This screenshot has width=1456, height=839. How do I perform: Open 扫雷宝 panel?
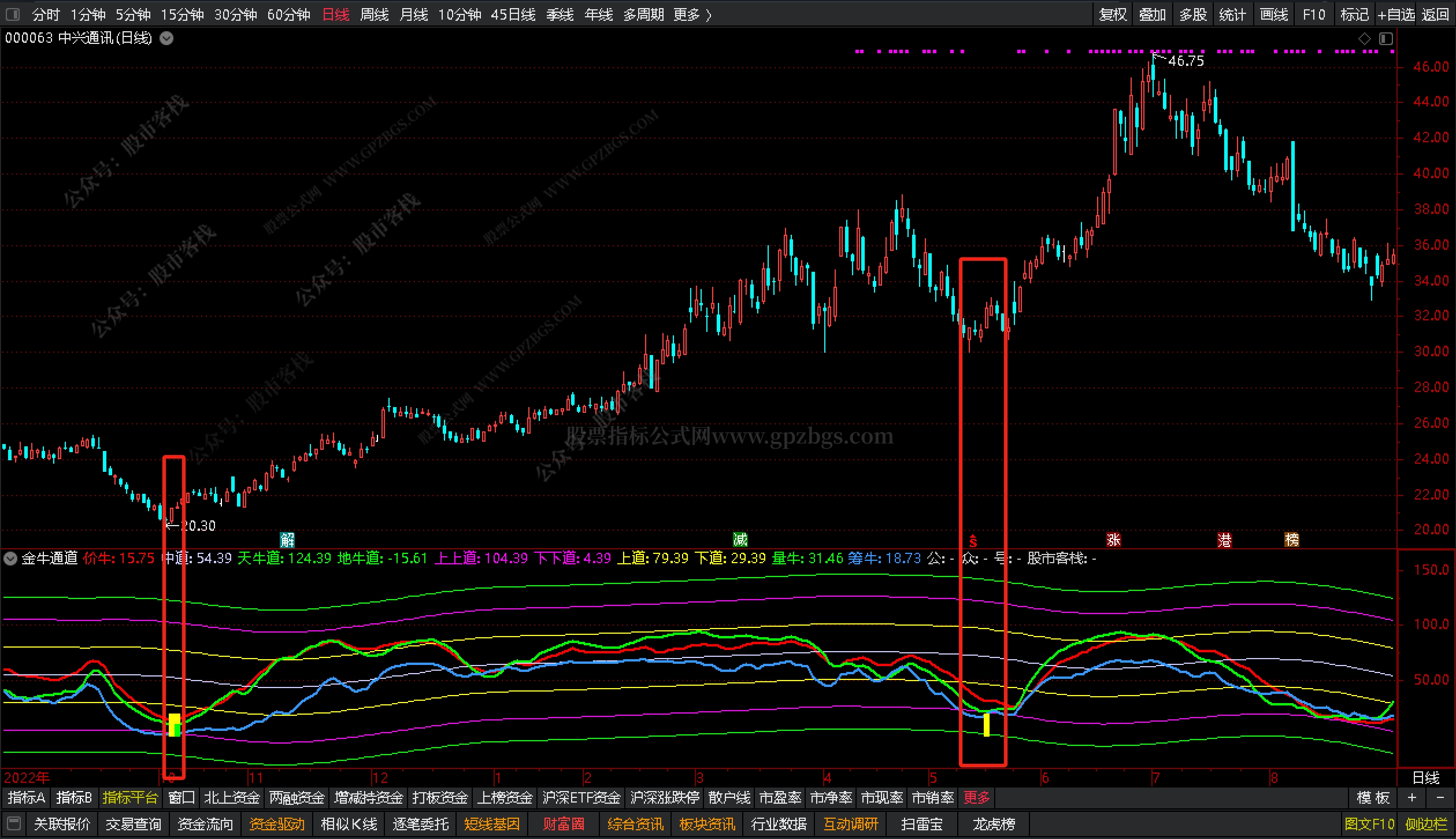(922, 824)
